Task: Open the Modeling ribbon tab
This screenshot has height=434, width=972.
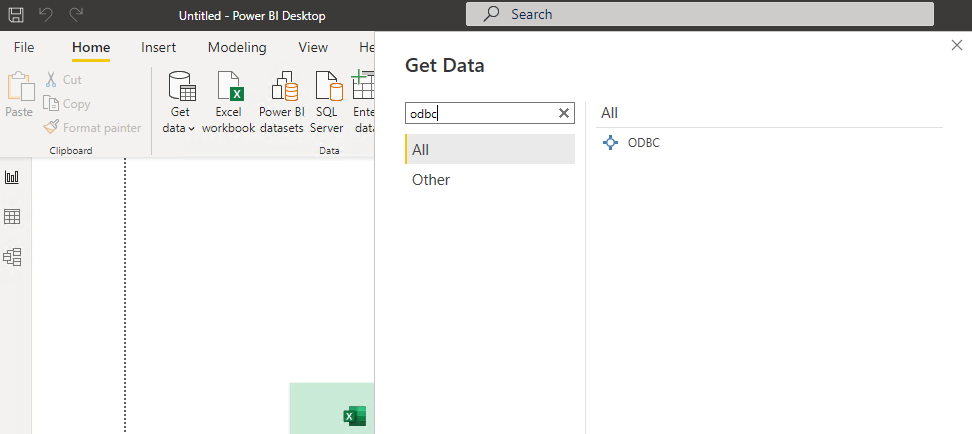Action: pos(237,47)
